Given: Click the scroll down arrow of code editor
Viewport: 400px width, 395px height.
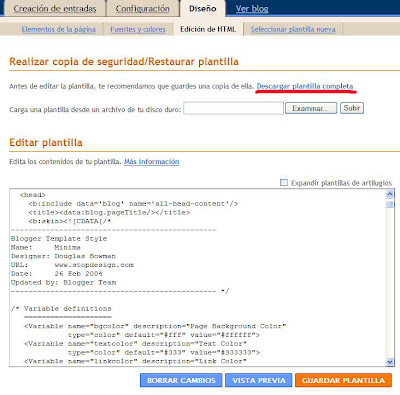Looking at the screenshot, I should click(x=390, y=362).
